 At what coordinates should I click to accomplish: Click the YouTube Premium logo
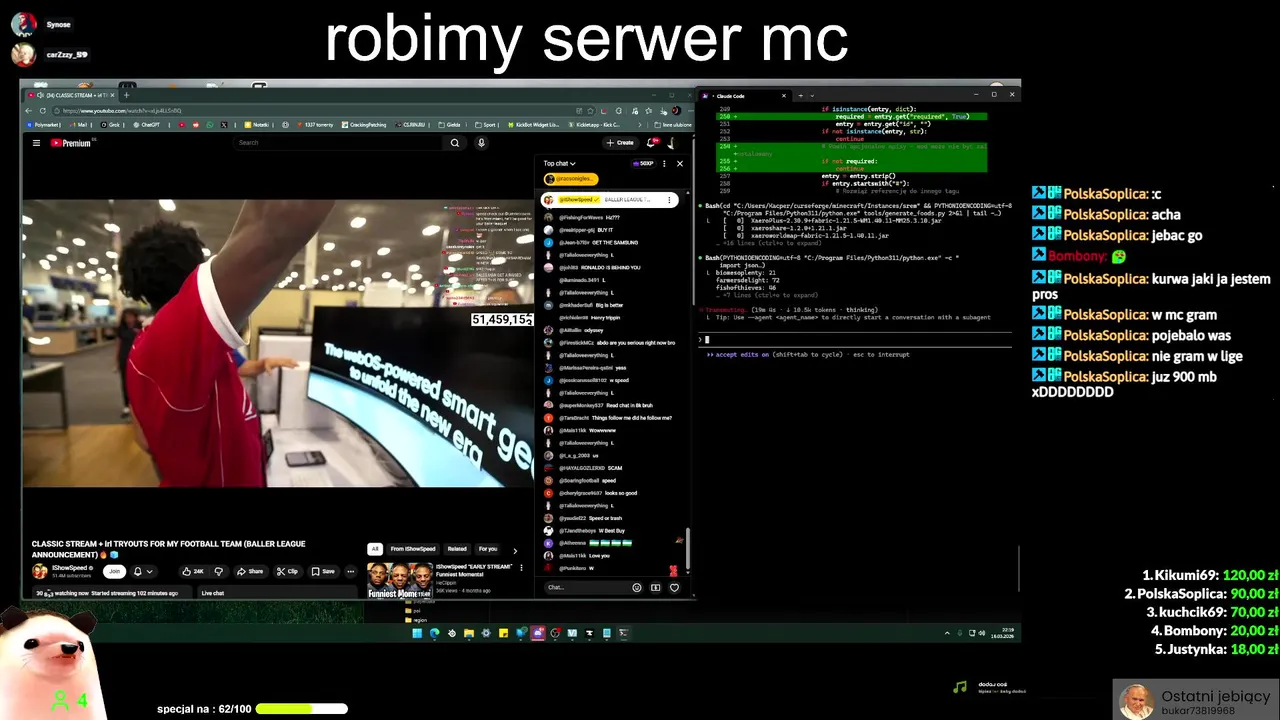click(73, 143)
